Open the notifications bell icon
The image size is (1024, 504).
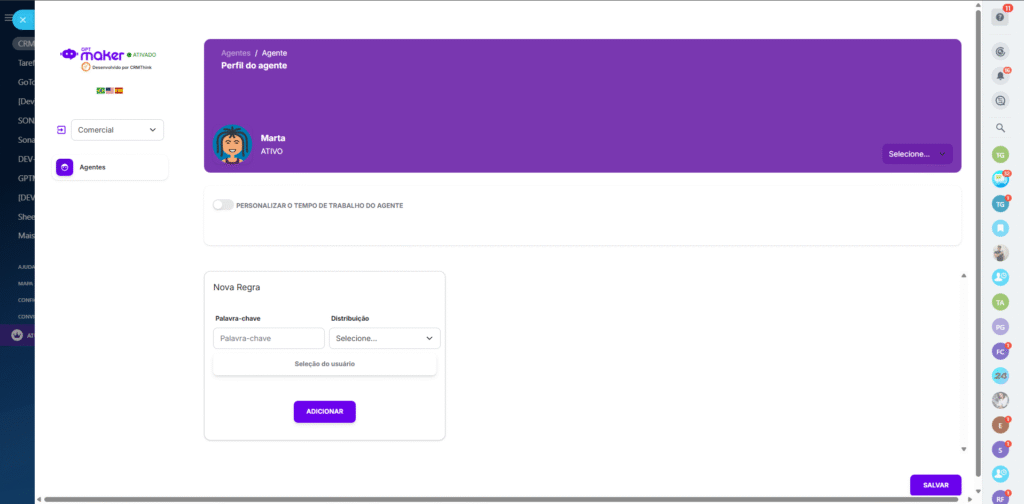(x=1000, y=75)
